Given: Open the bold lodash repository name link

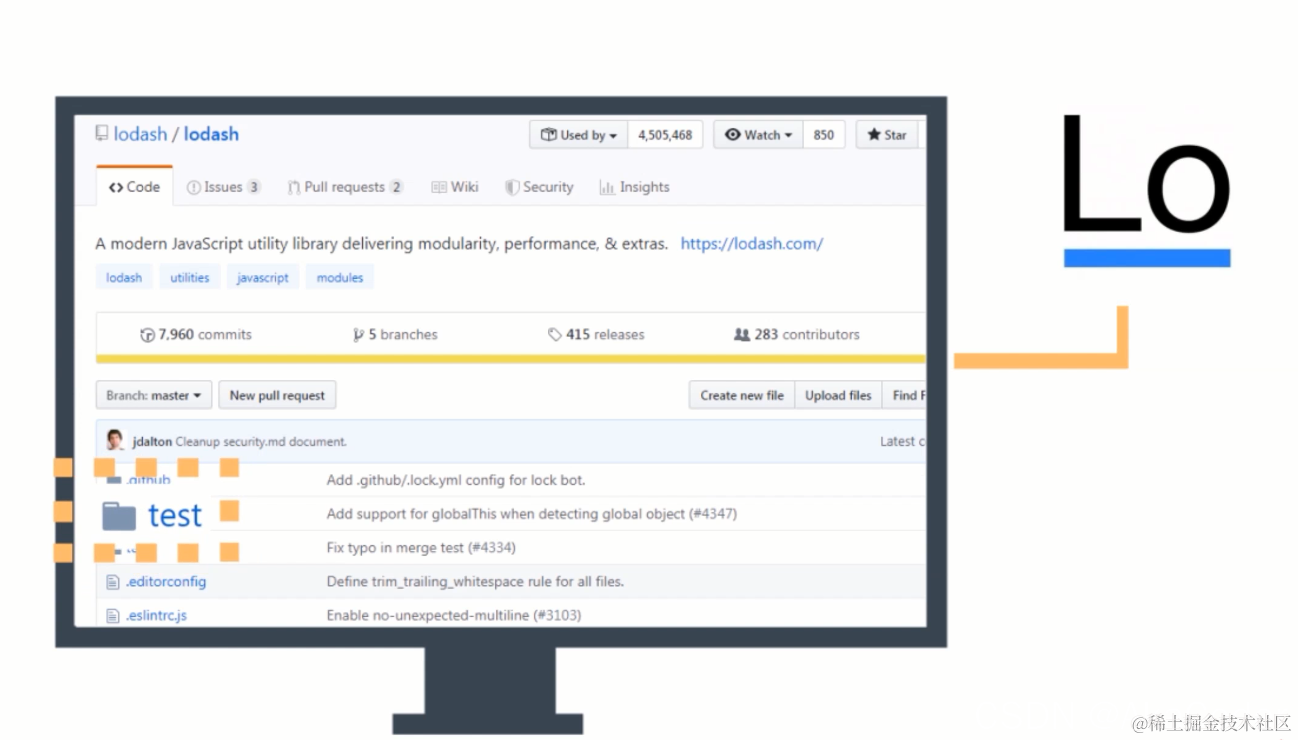Looking at the screenshot, I should point(211,134).
